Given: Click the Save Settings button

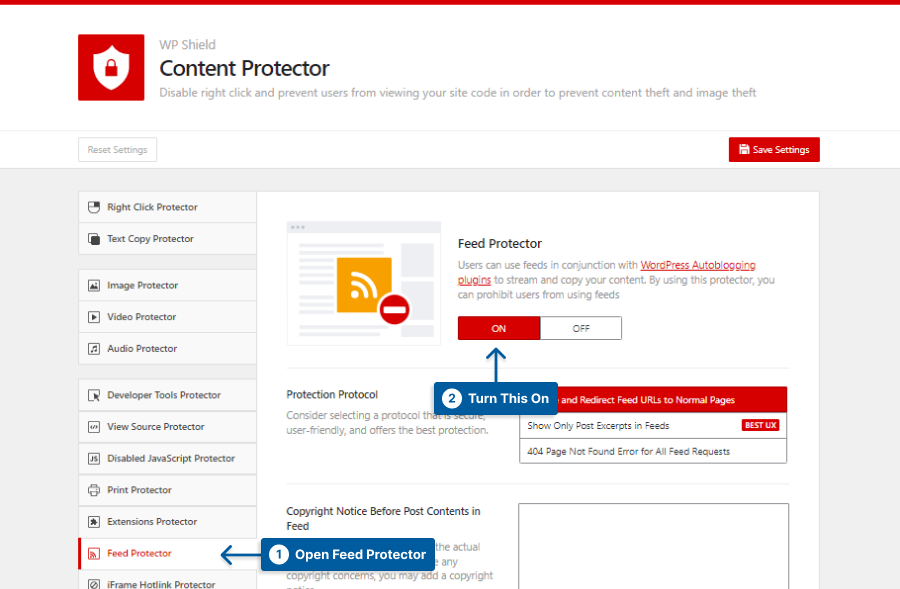Looking at the screenshot, I should (x=774, y=149).
